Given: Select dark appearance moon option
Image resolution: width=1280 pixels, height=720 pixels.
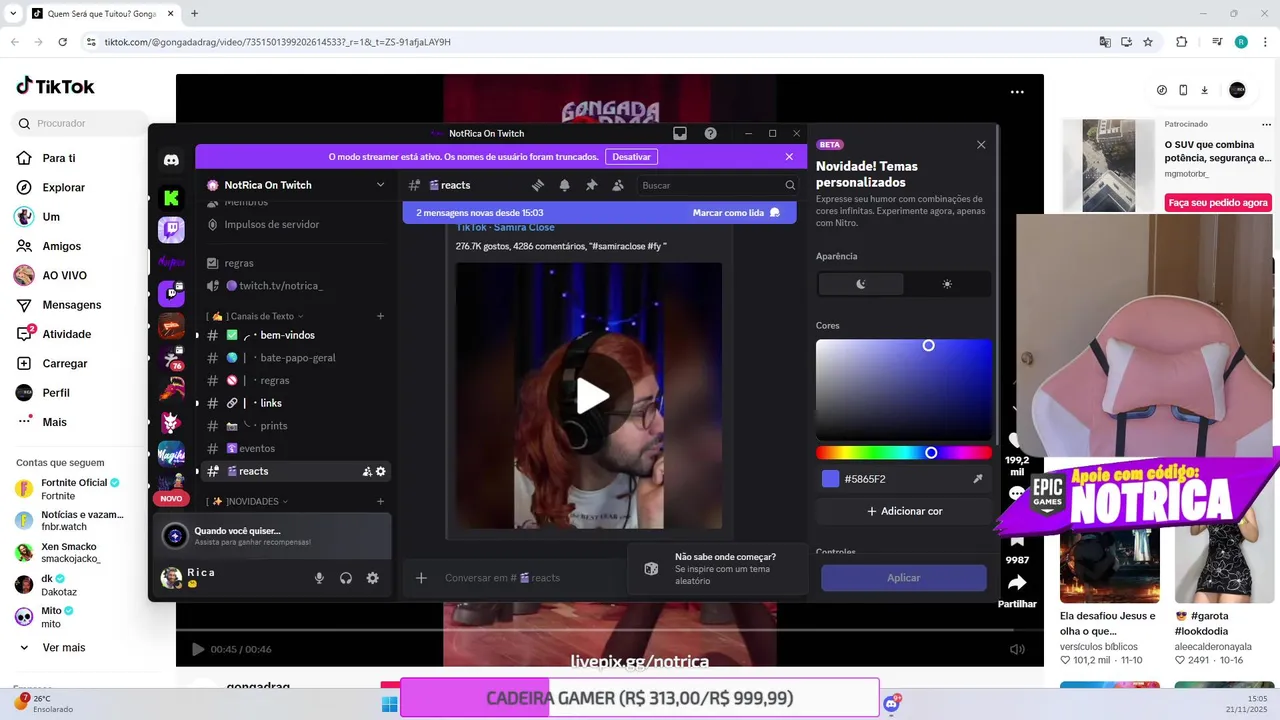Looking at the screenshot, I should coord(861,284).
